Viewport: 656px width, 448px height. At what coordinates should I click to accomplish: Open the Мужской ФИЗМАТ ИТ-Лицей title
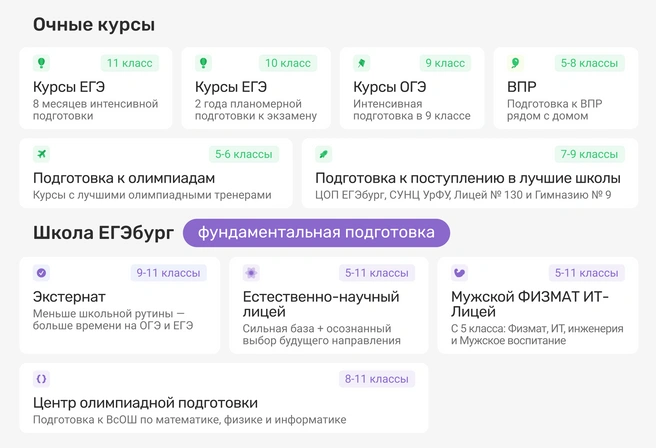[x=530, y=304]
